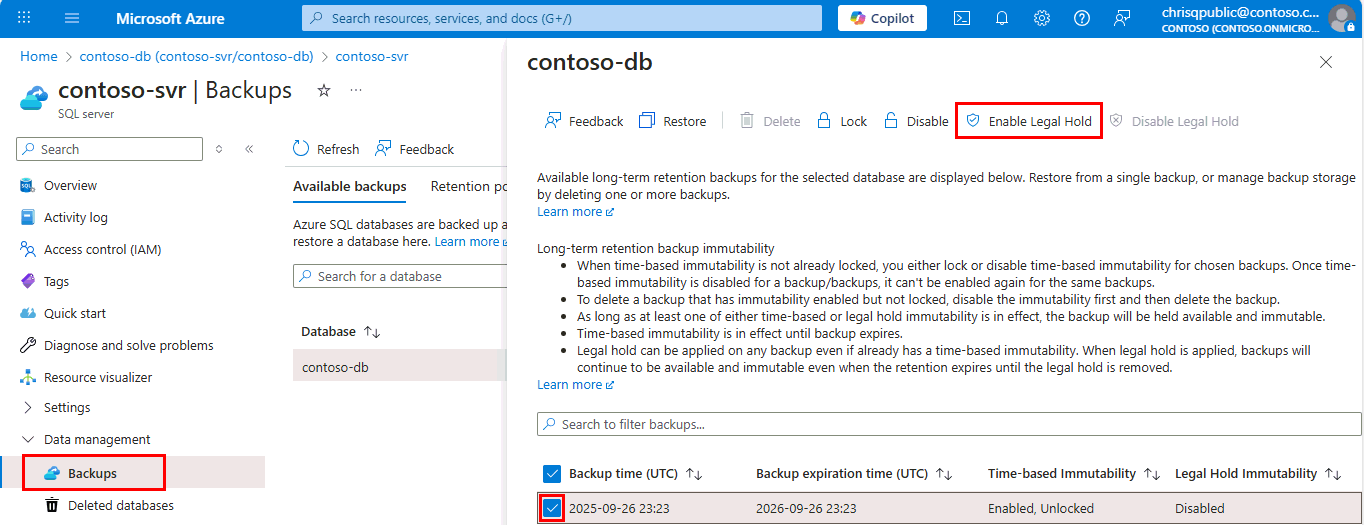Uncheck the 2025-09-26 23:23 backup checkbox
The width and height of the screenshot is (1364, 525).
click(552, 508)
